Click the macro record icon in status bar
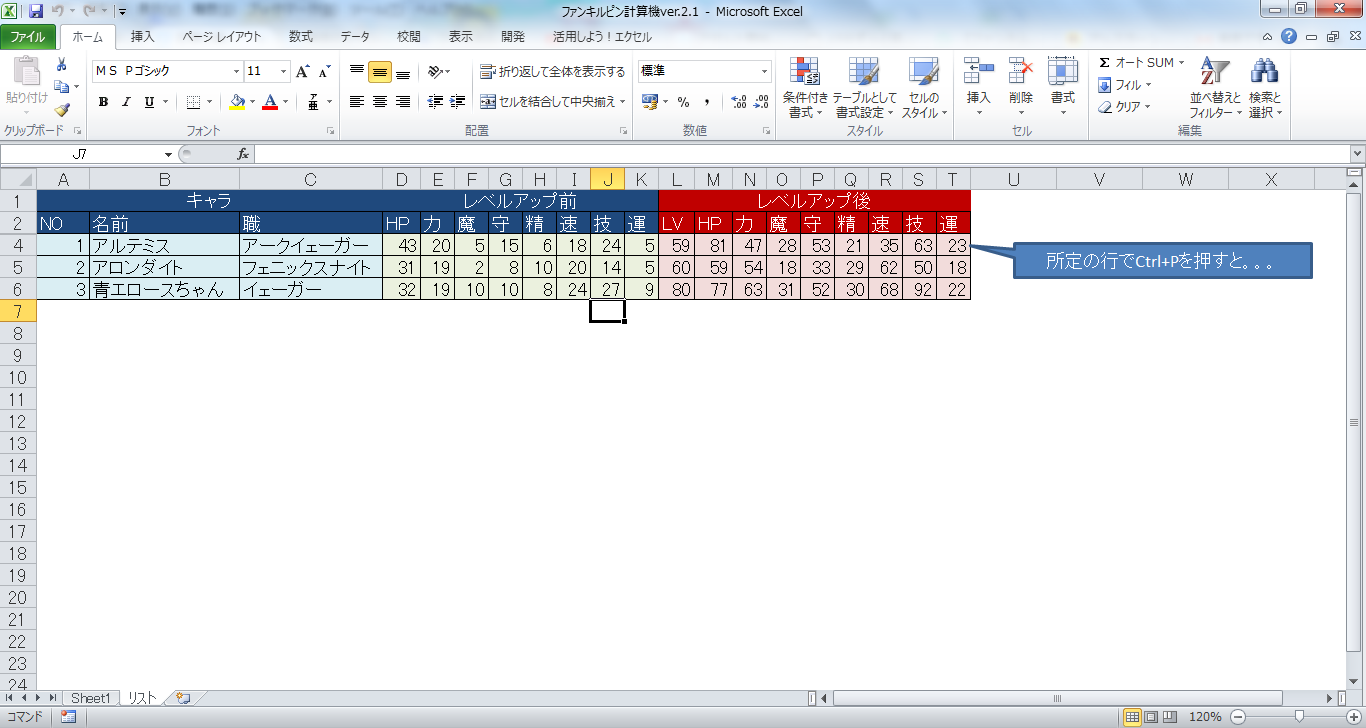 (x=68, y=717)
